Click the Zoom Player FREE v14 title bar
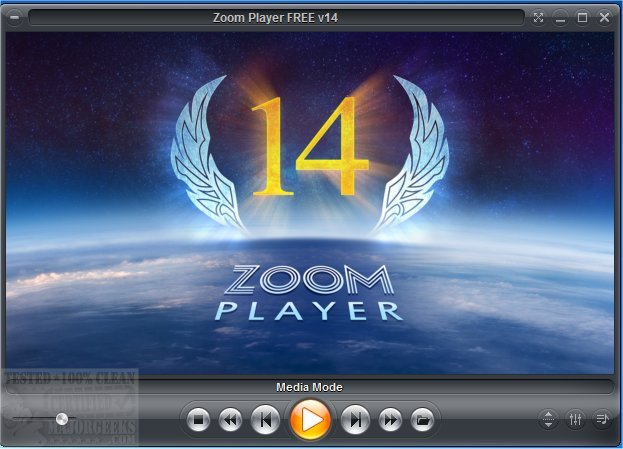Image resolution: width=623 pixels, height=449 pixels. click(276, 18)
